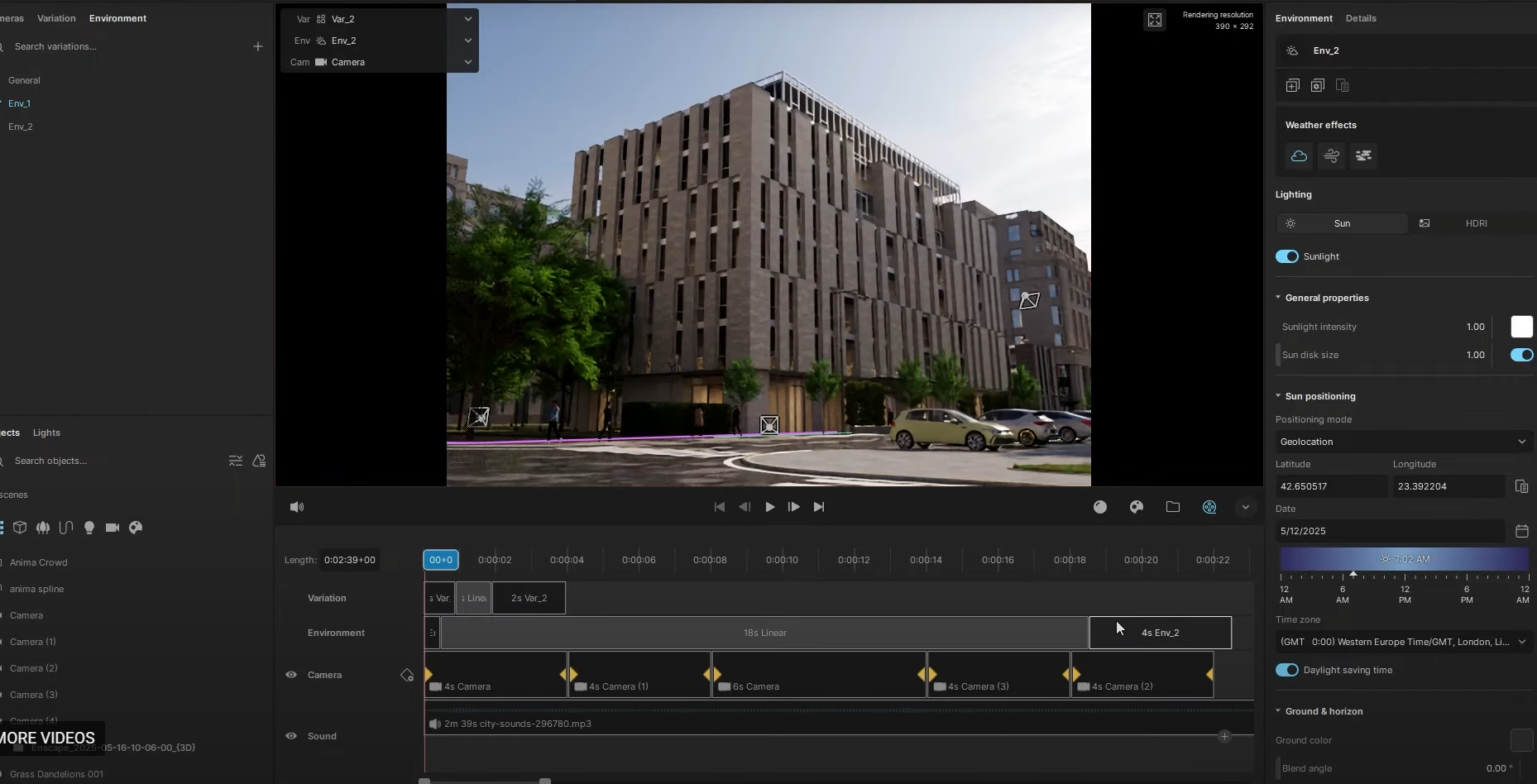Mute the viewport audio speaker icon
Screen dimensions: 1537x784
coord(297,507)
